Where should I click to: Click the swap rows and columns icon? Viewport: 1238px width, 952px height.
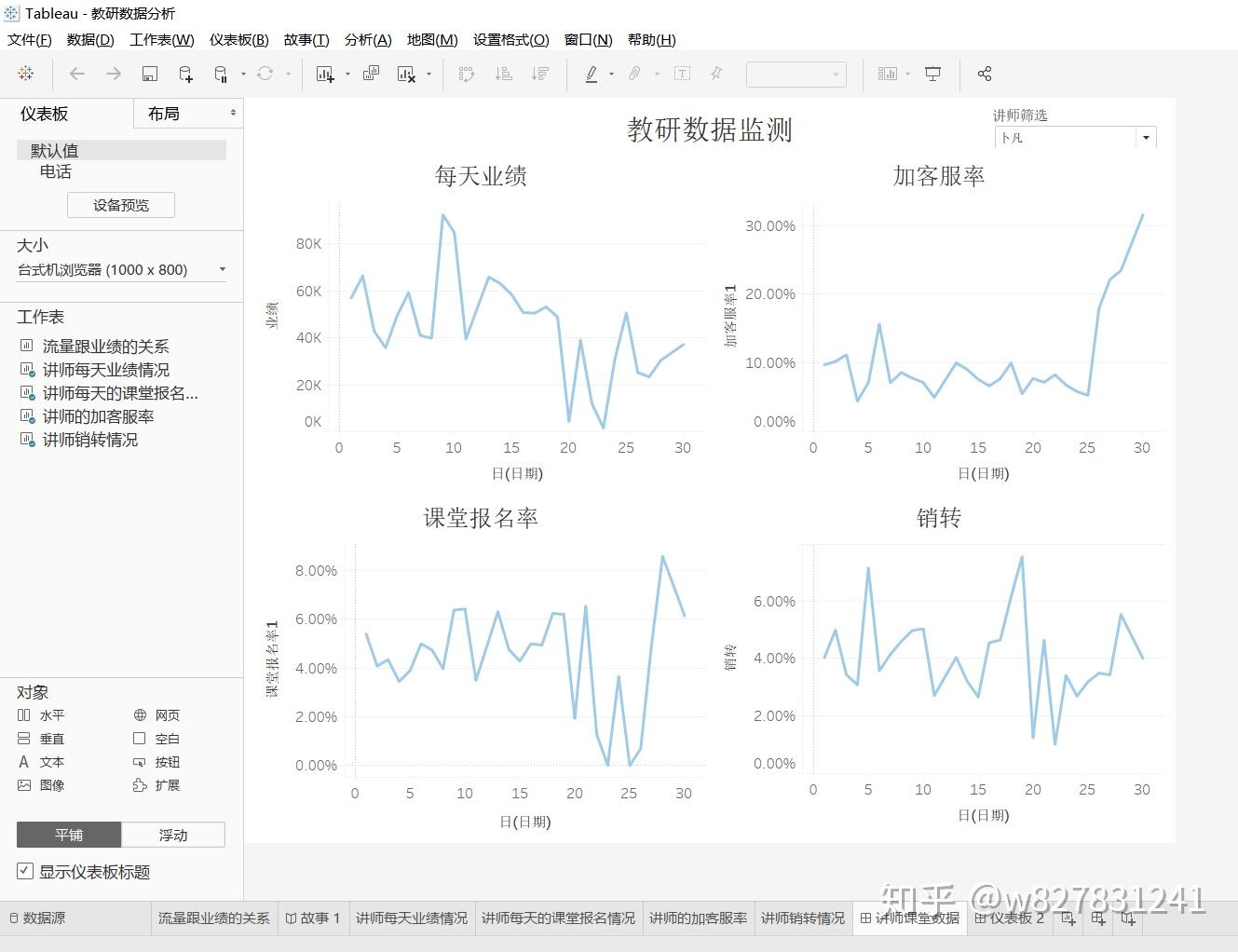(467, 74)
